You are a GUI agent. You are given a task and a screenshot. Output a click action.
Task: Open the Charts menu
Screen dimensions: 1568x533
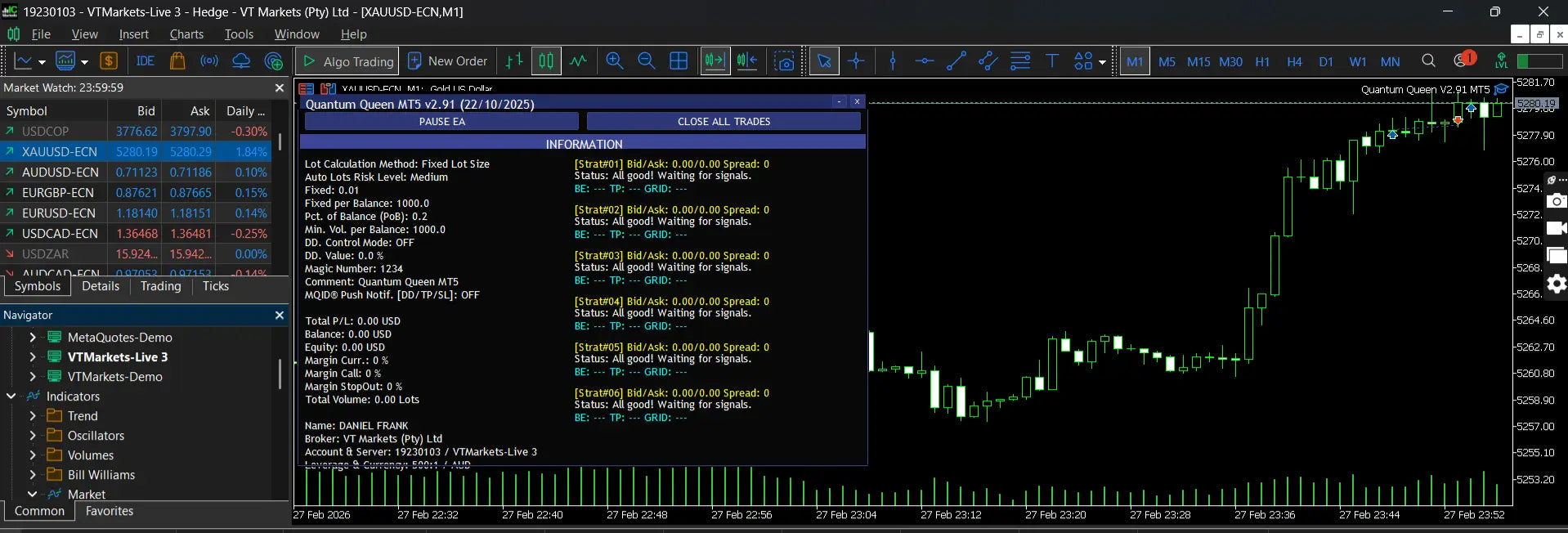coord(186,34)
